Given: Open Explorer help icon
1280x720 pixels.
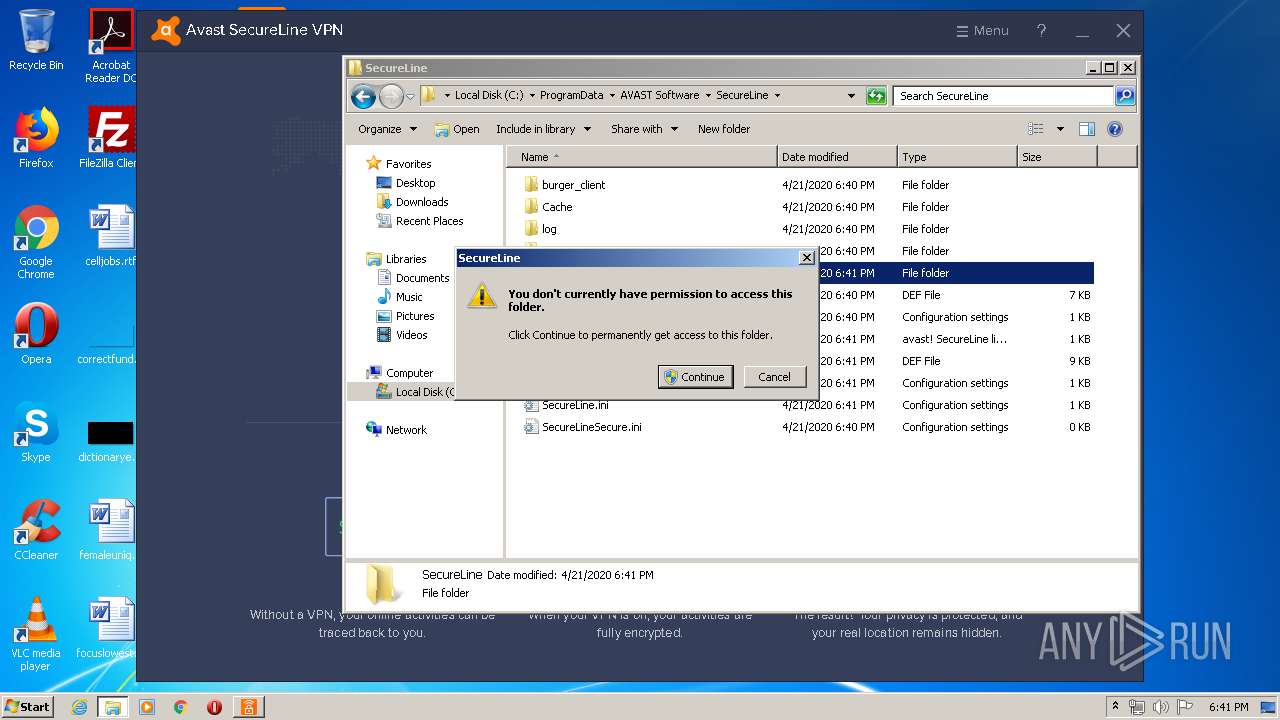Looking at the screenshot, I should click(x=1115, y=129).
